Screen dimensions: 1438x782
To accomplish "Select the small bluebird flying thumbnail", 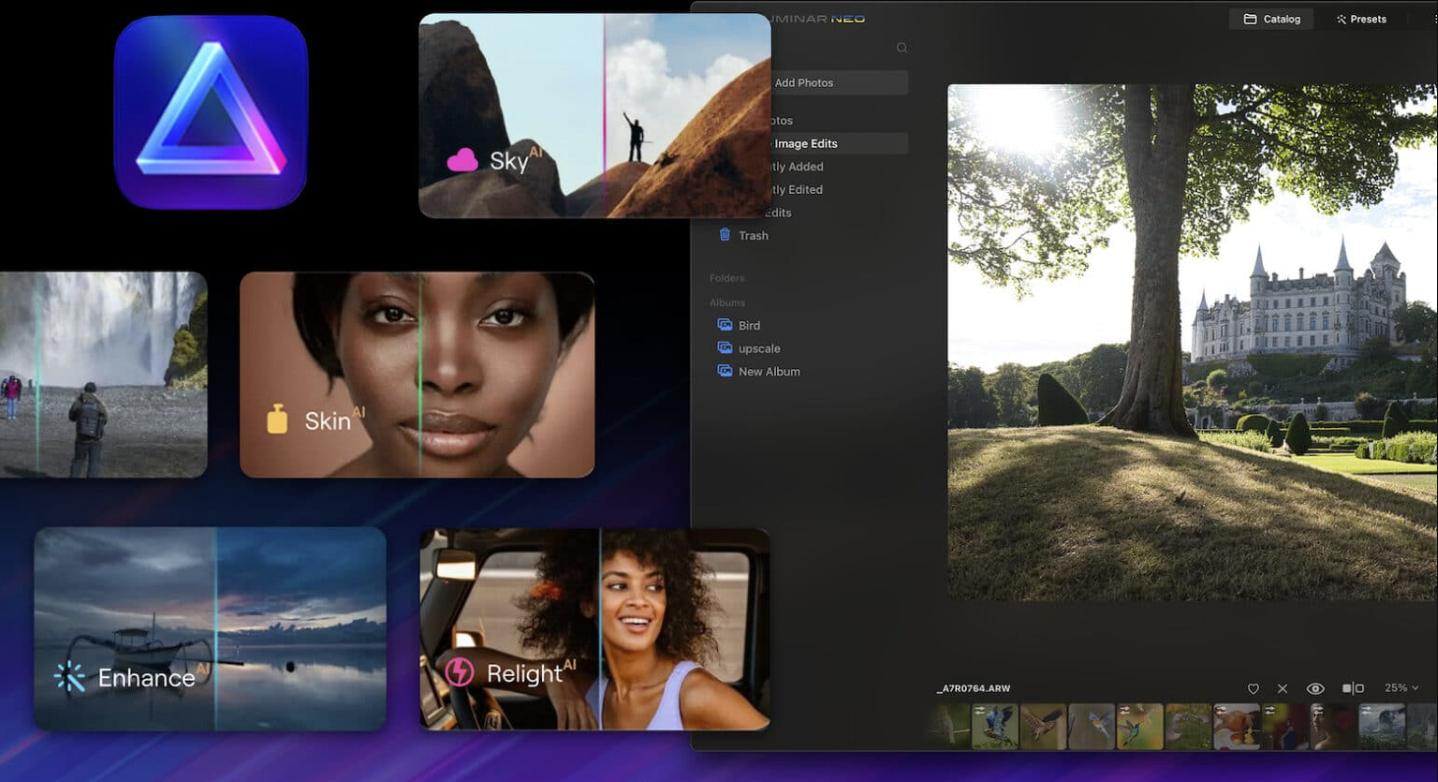I will [x=1091, y=726].
